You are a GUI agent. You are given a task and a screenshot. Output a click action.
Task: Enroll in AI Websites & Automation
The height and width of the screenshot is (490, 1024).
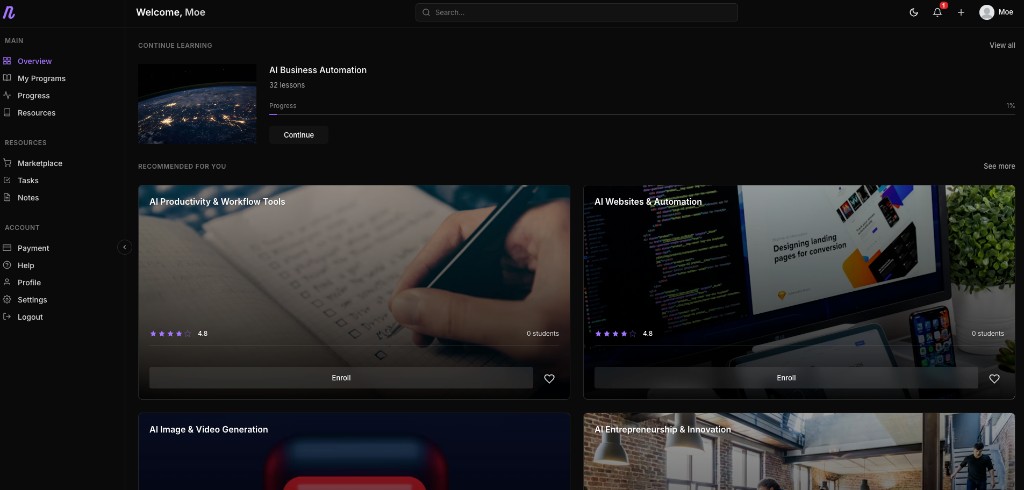[x=786, y=378]
